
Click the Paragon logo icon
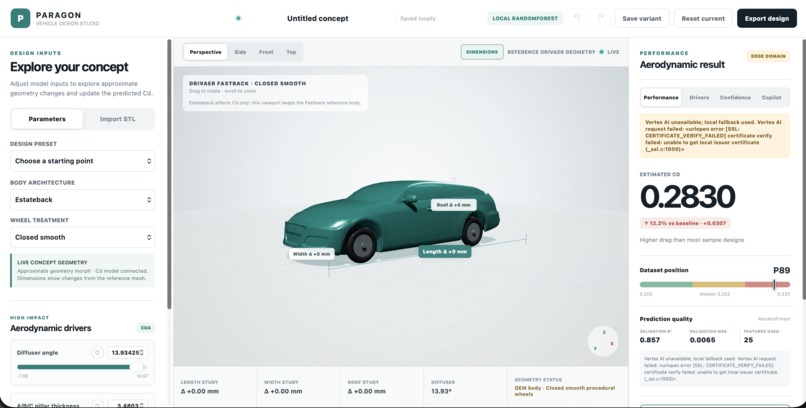[x=21, y=18]
